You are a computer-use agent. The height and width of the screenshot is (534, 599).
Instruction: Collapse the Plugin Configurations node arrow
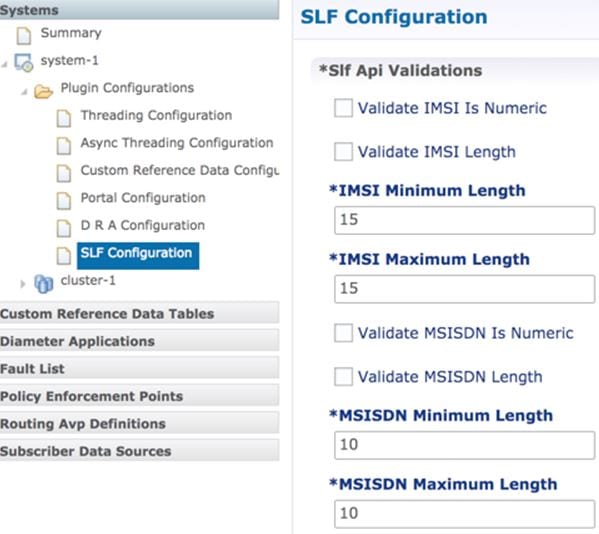pyautogui.click(x=24, y=92)
